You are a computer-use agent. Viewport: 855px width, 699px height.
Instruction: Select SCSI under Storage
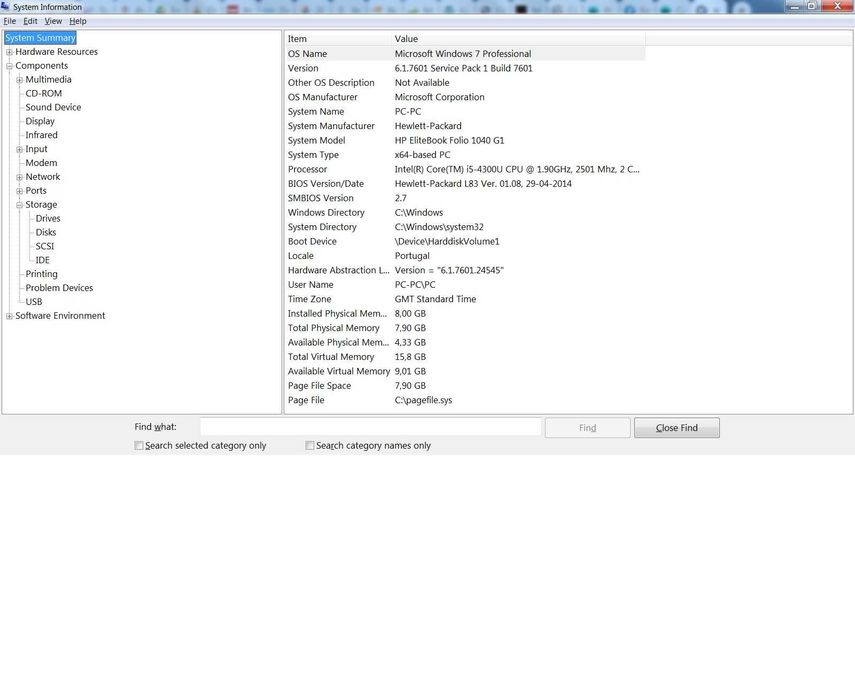(45, 246)
